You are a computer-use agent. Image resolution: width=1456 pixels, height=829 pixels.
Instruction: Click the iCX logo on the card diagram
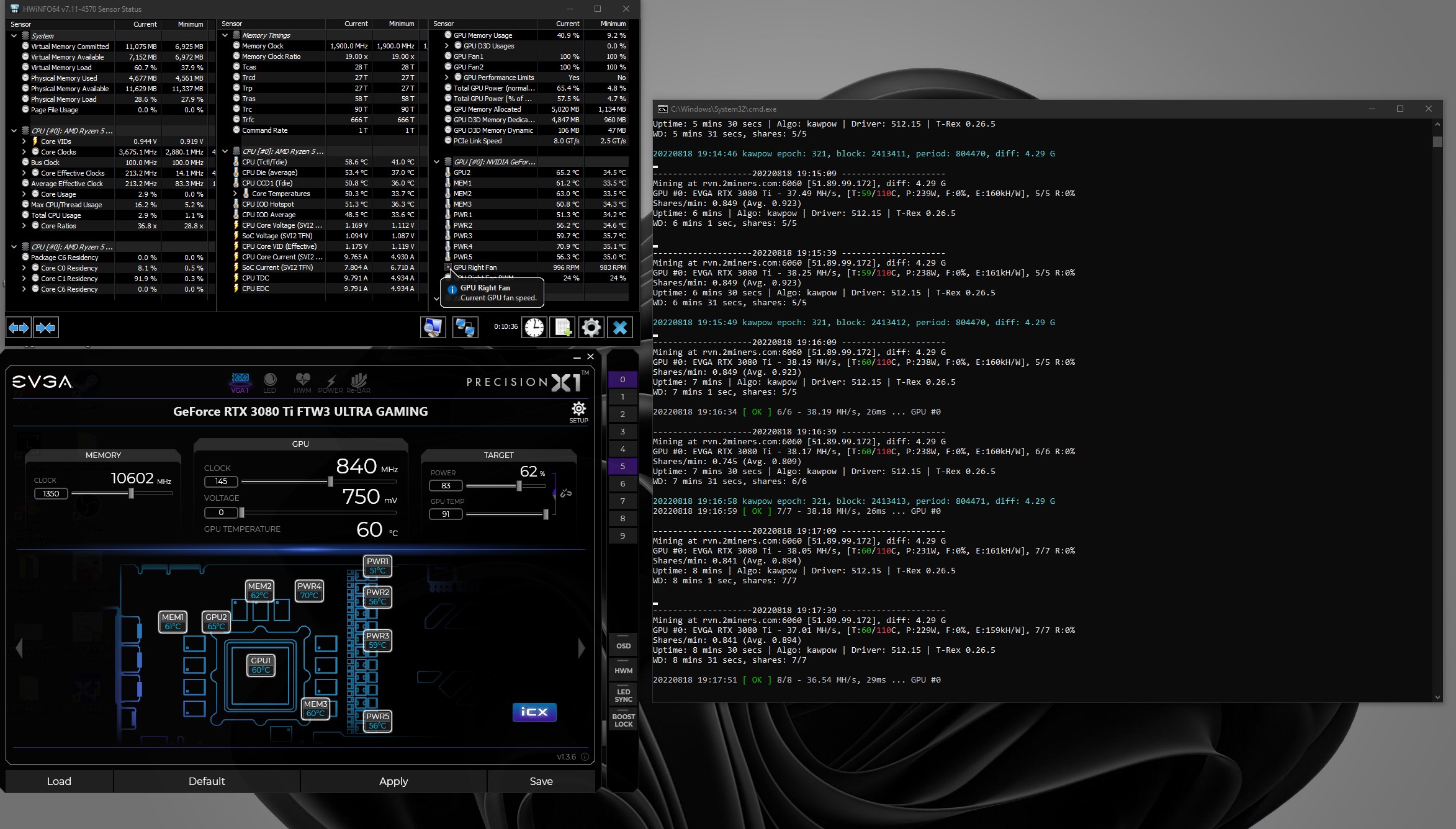tap(534, 712)
